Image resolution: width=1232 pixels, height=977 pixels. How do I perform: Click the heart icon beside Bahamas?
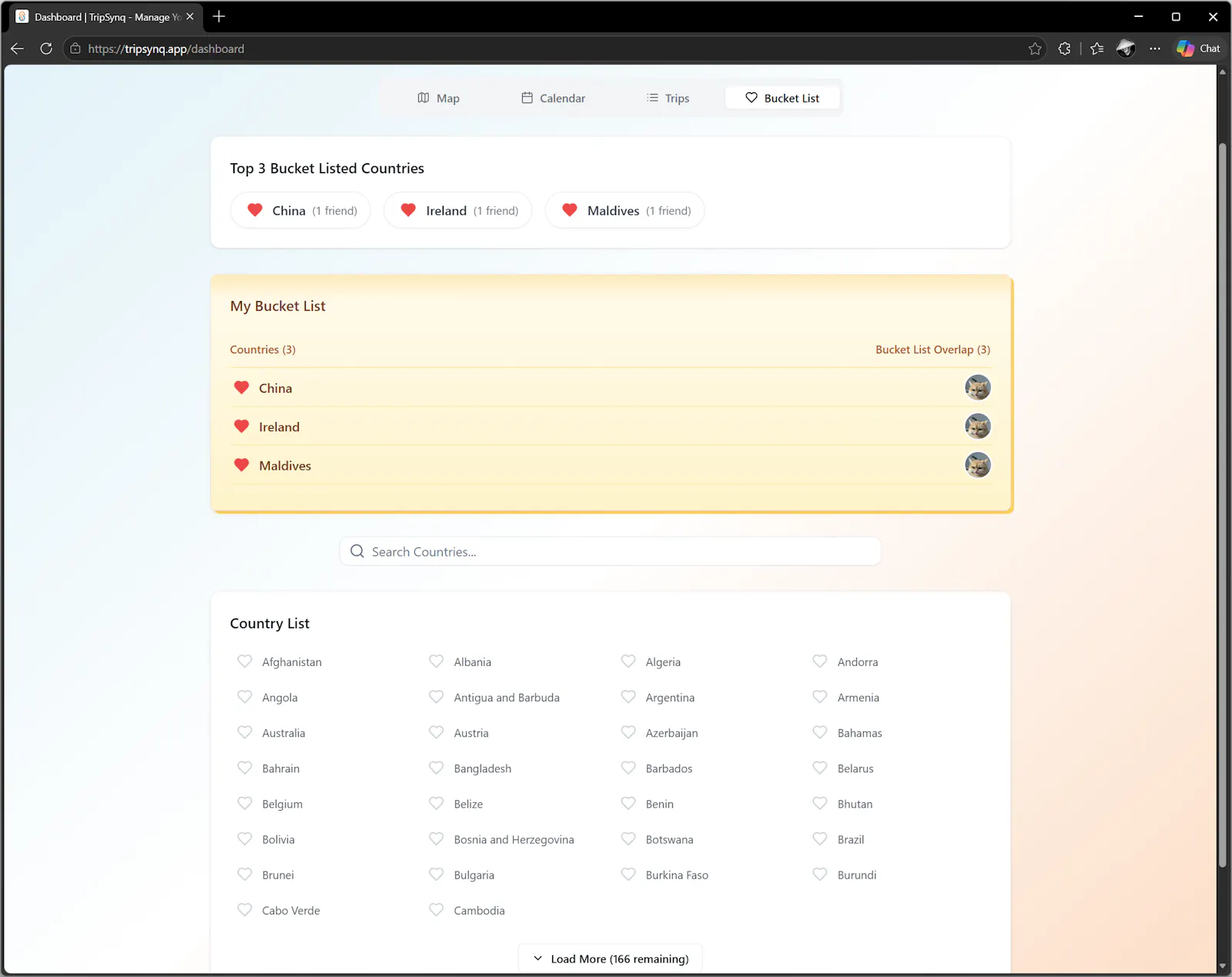[x=820, y=732]
